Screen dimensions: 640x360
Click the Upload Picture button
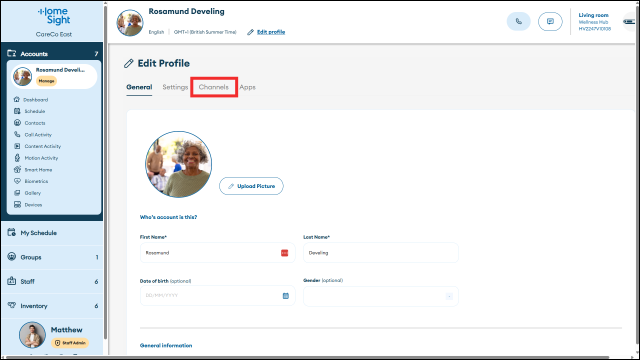251,186
